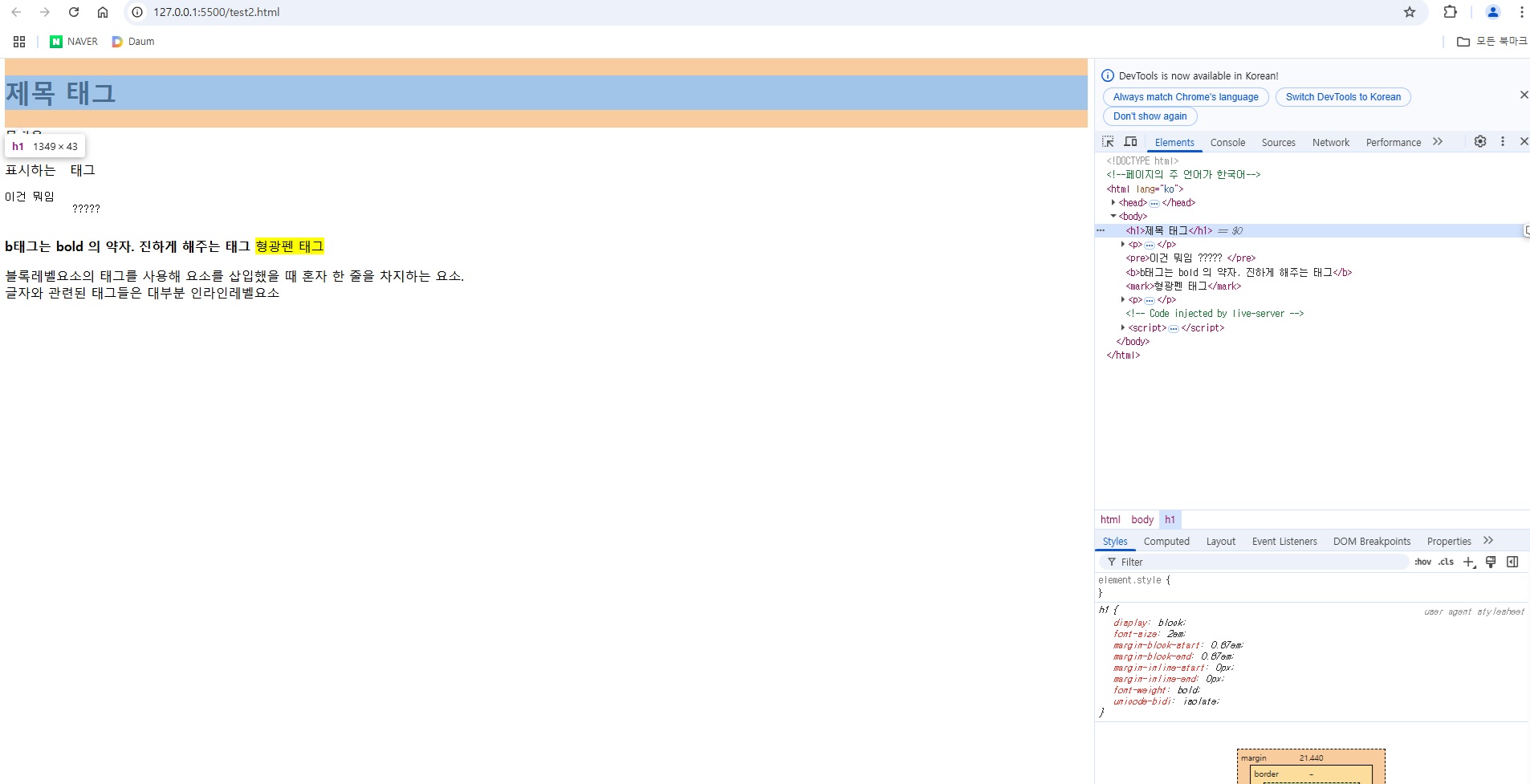The width and height of the screenshot is (1530, 784).
Task: Click h1 in the breadcrumb
Action: pos(1170,520)
